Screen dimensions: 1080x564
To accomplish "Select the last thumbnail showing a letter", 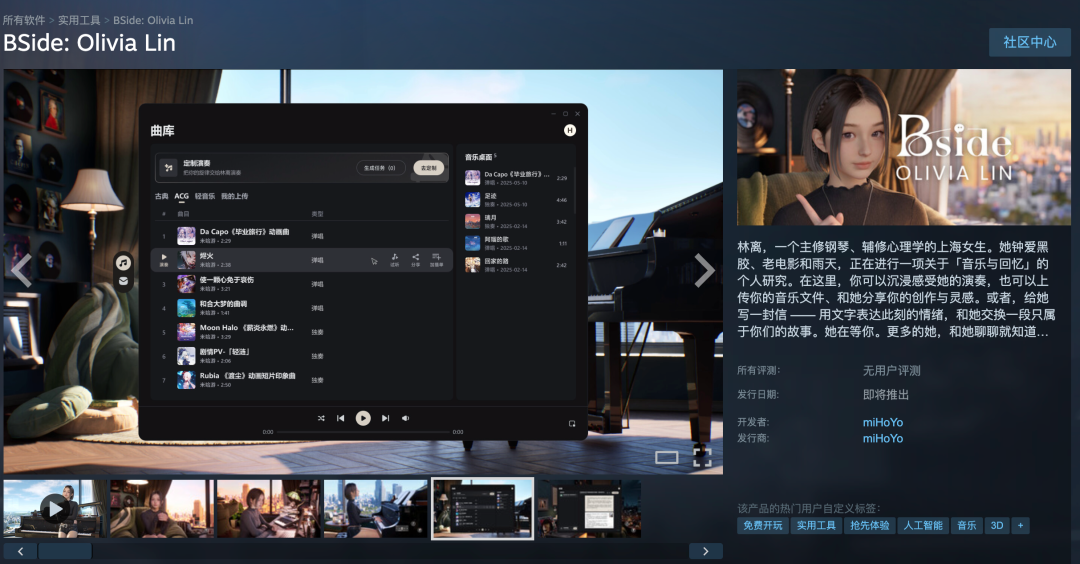I will click(590, 509).
